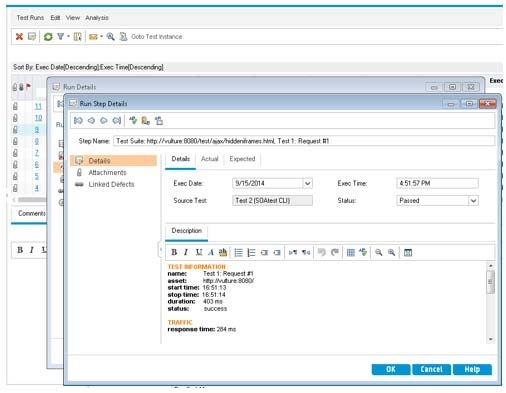Toggle Italic in Description editor
This screenshot has width=506, height=393.
(x=186, y=252)
